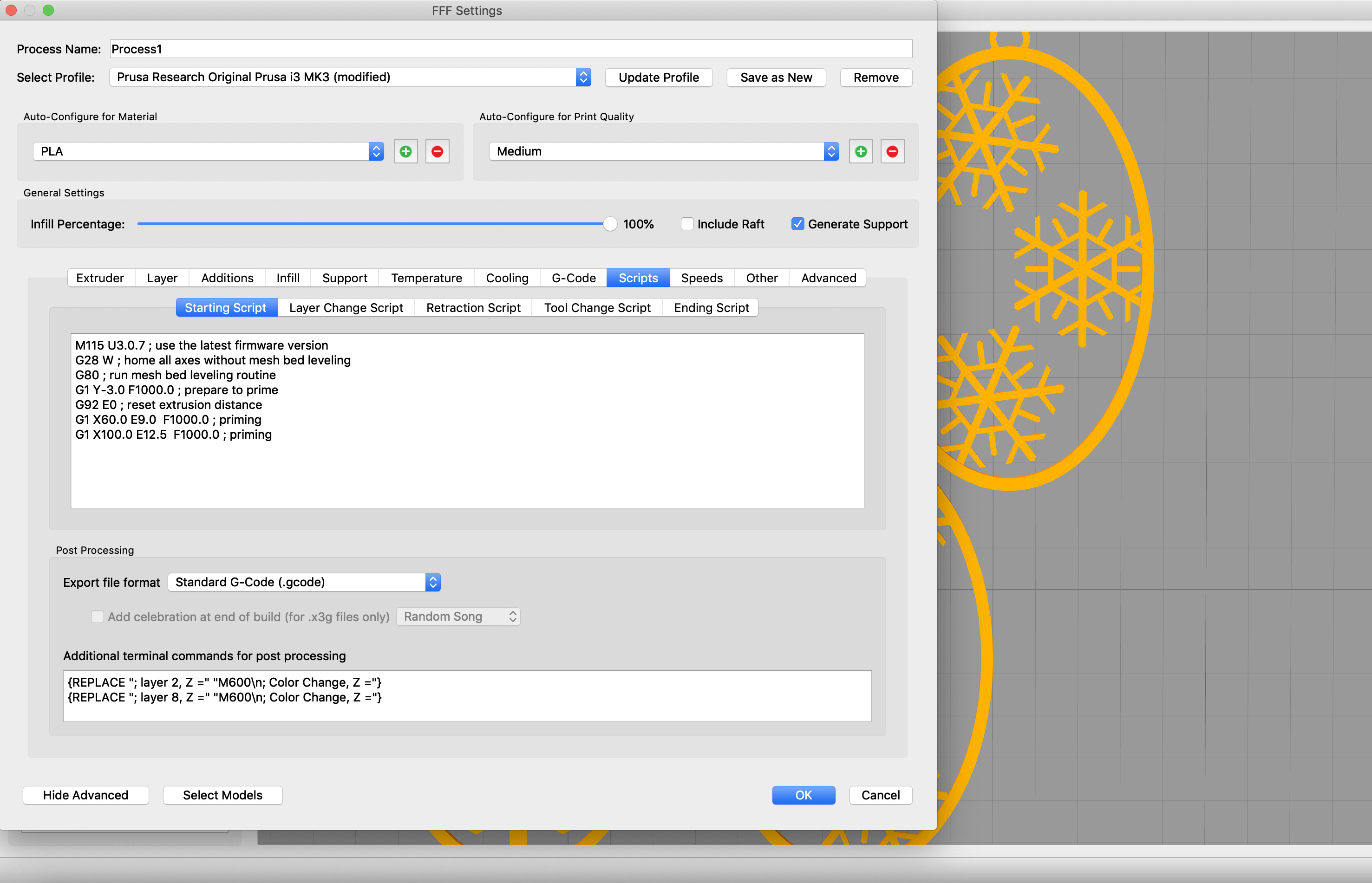Screen dimensions: 1372x883
Task: Remove the PLA material auto-configuration (red minus)
Action: coord(437,151)
